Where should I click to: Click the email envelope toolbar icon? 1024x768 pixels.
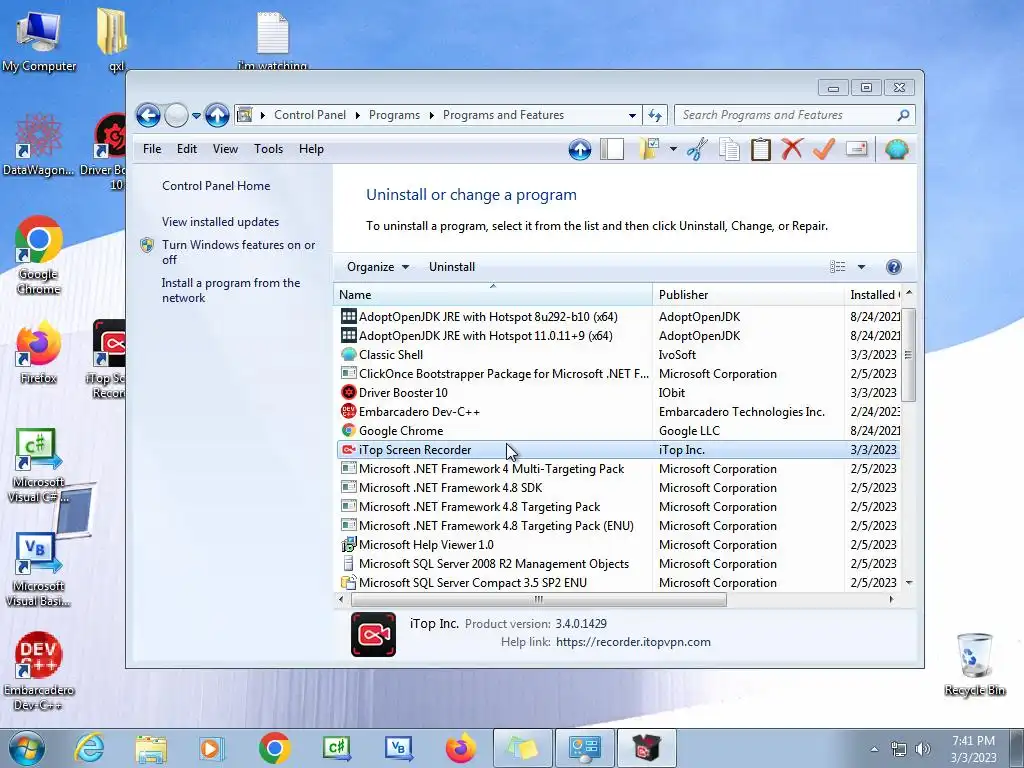(x=856, y=150)
